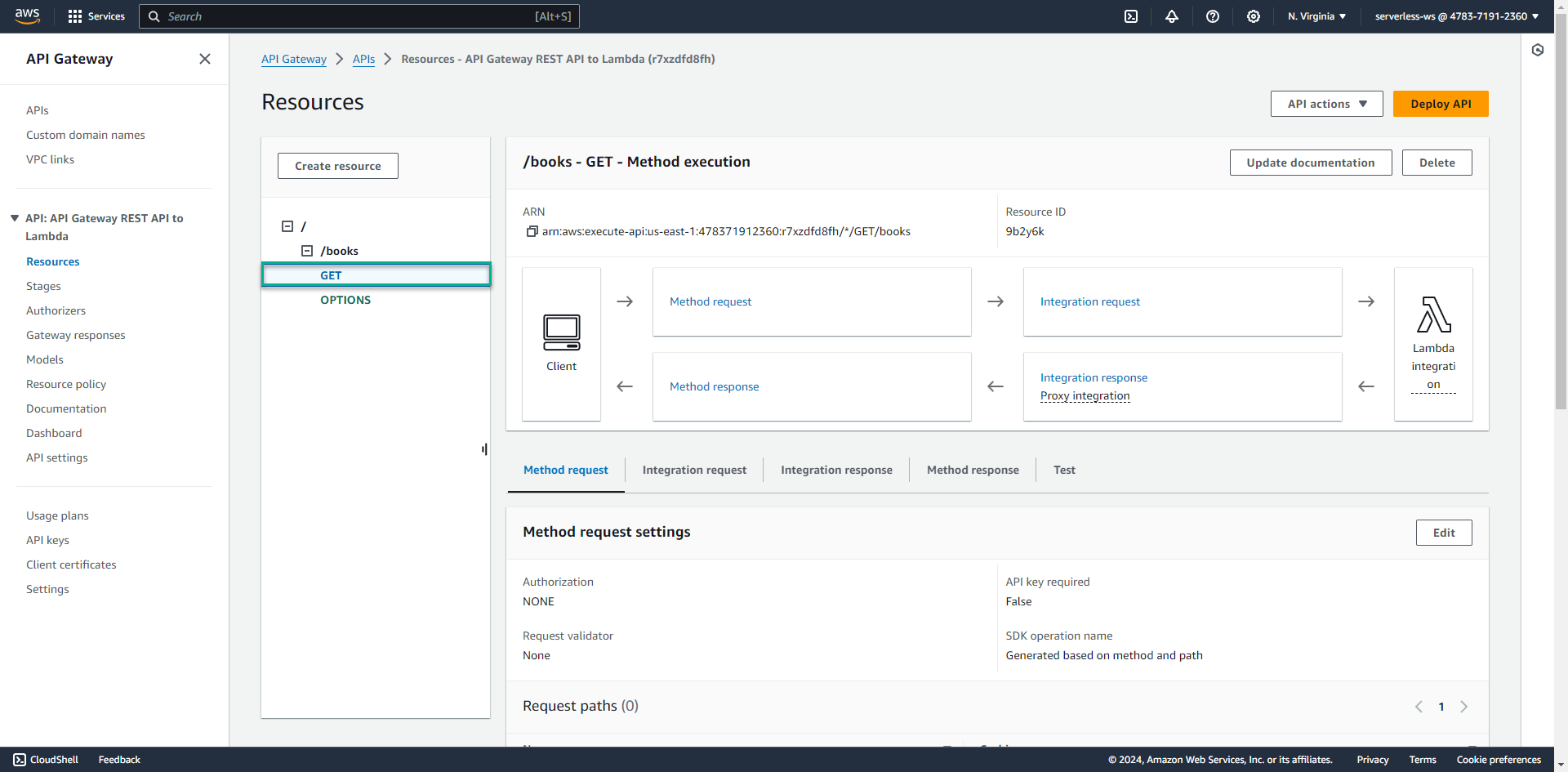1568x772 pixels.
Task: Launch CloudShell from the top bar icon
Action: coord(1131,16)
